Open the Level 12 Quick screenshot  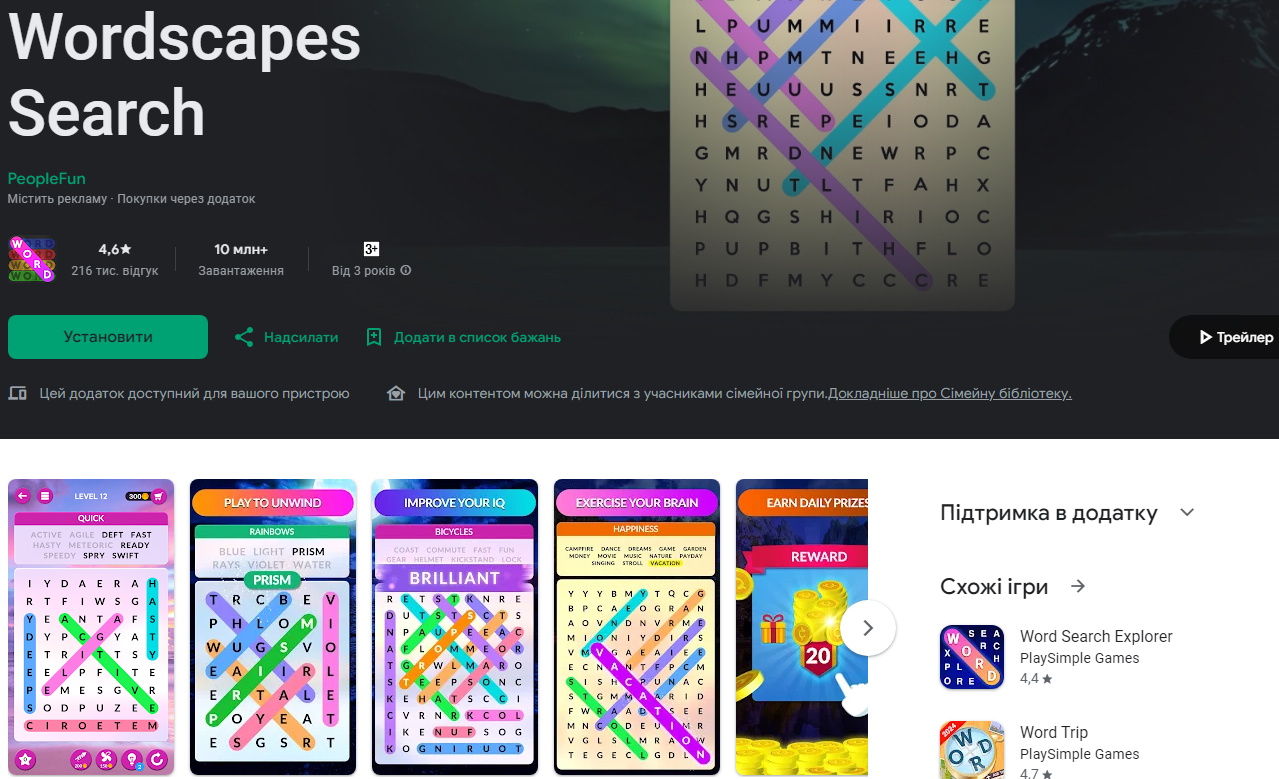pyautogui.click(x=91, y=627)
